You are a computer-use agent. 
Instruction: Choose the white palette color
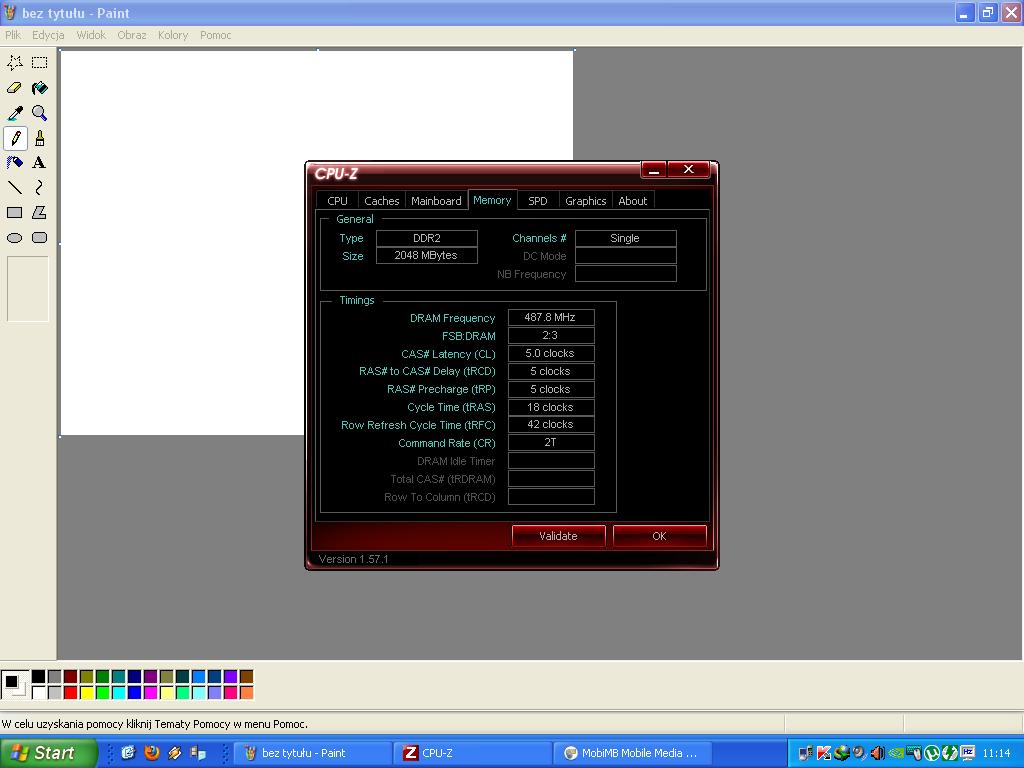pyautogui.click(x=39, y=692)
